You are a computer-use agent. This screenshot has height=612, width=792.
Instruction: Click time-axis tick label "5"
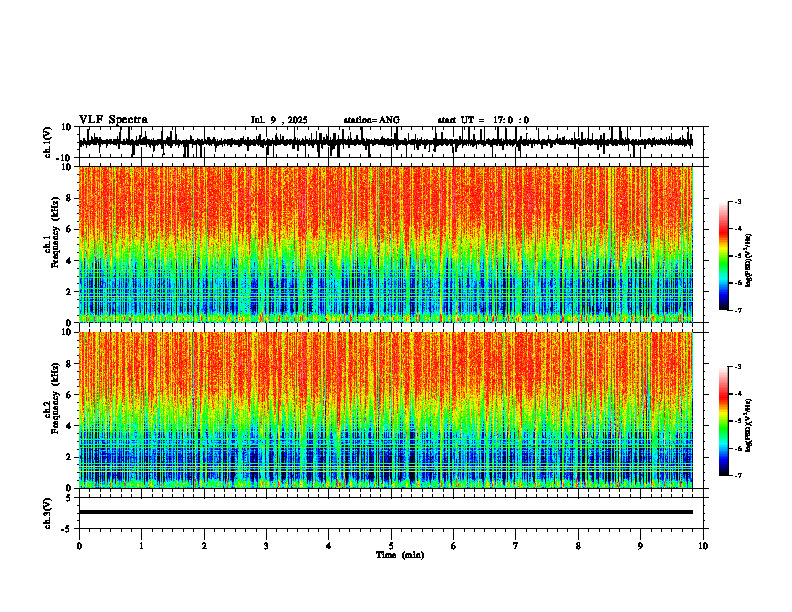coord(391,546)
